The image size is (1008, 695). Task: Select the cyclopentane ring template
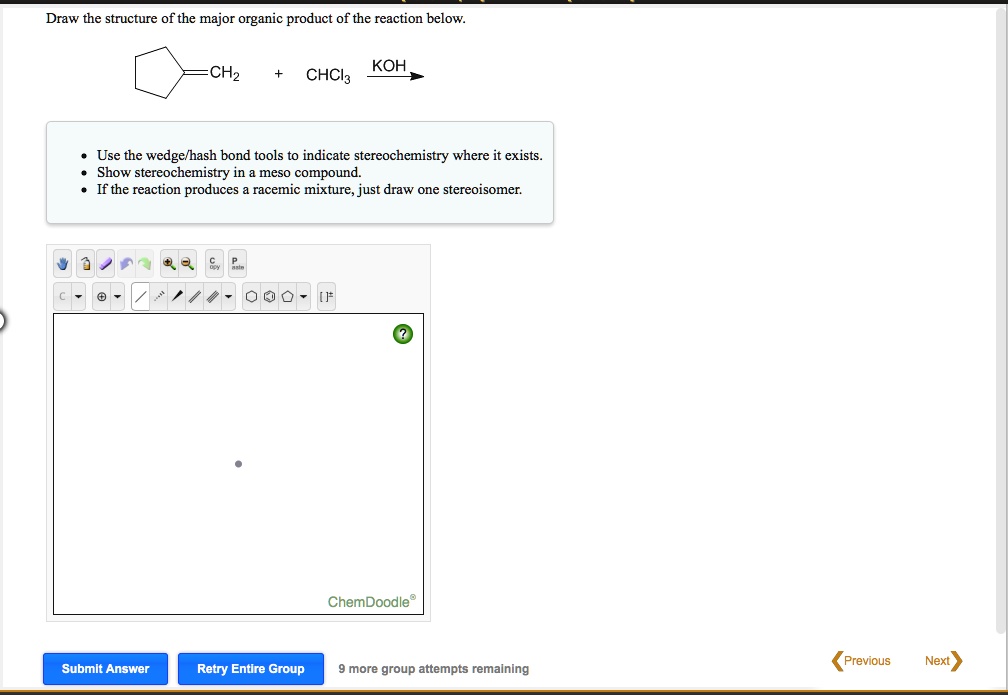click(286, 296)
